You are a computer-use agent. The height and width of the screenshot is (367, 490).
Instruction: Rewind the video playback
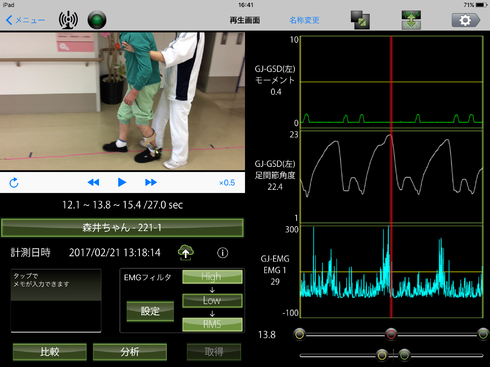(x=93, y=182)
